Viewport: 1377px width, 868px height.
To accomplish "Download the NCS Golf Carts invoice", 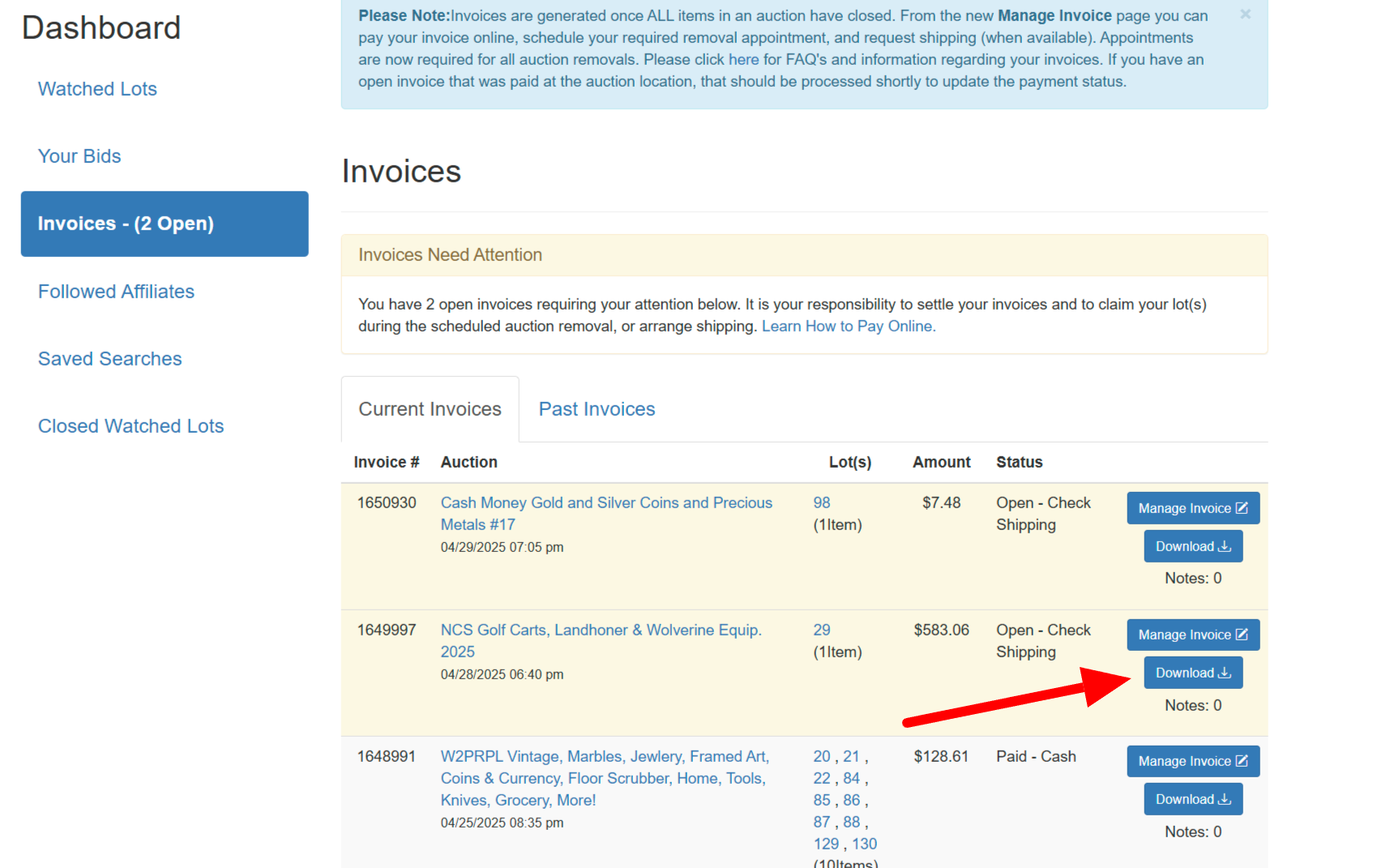I will [x=1192, y=673].
